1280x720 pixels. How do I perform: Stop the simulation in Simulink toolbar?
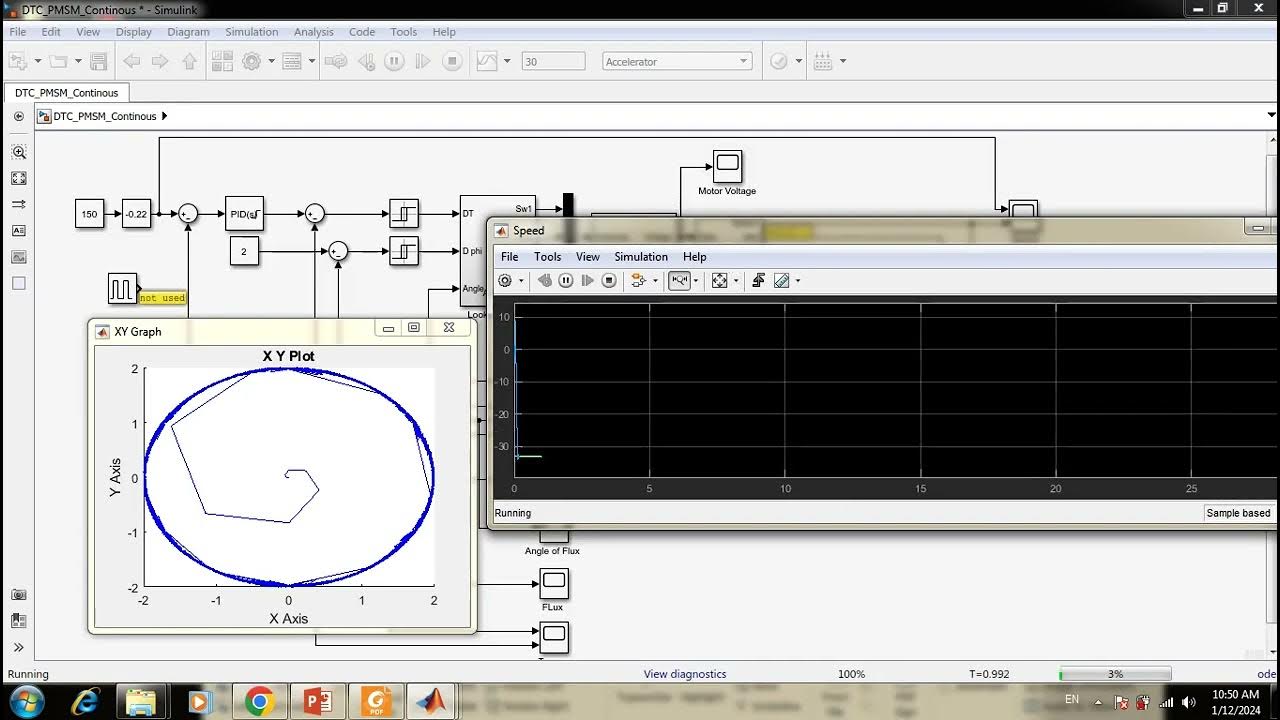tap(452, 61)
